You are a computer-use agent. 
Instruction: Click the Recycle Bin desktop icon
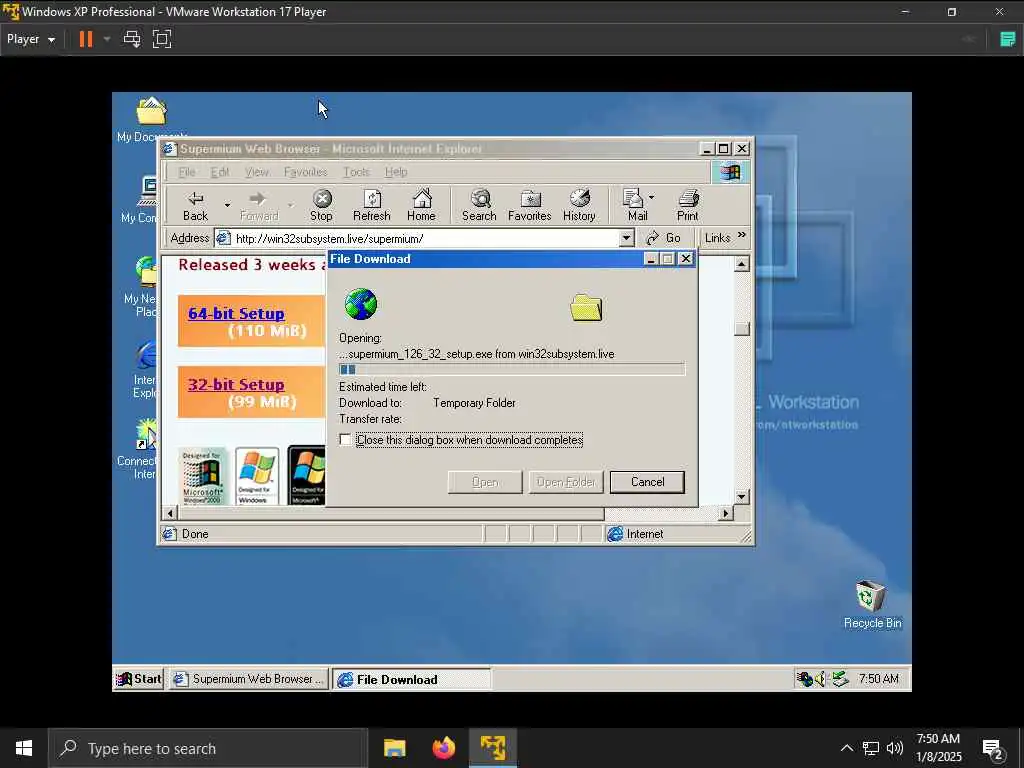click(872, 605)
